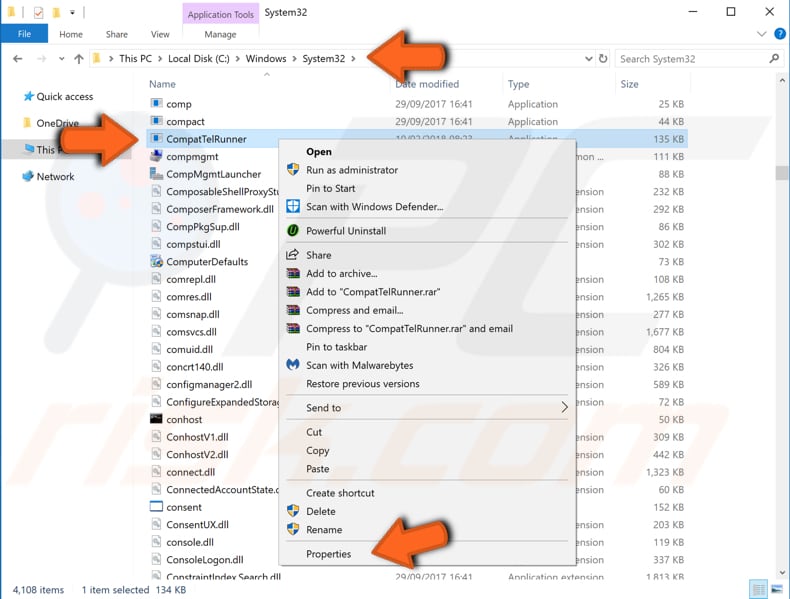Expand the chevron after This PC breadcrumb
The width and height of the screenshot is (790, 599).
point(160,59)
